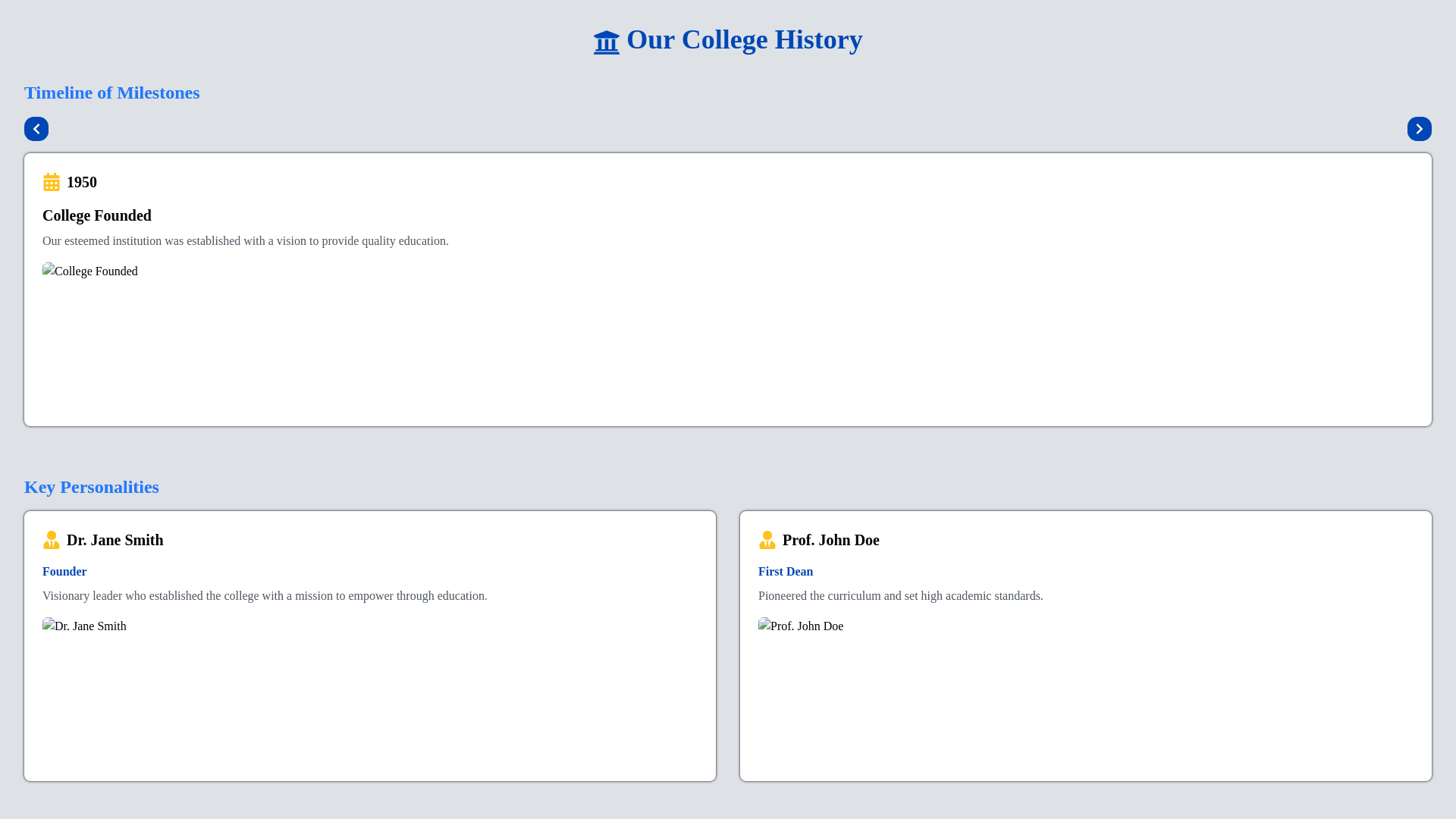Click the Prof. John Doe portrait image
The height and width of the screenshot is (819, 1456).
pyautogui.click(x=801, y=626)
